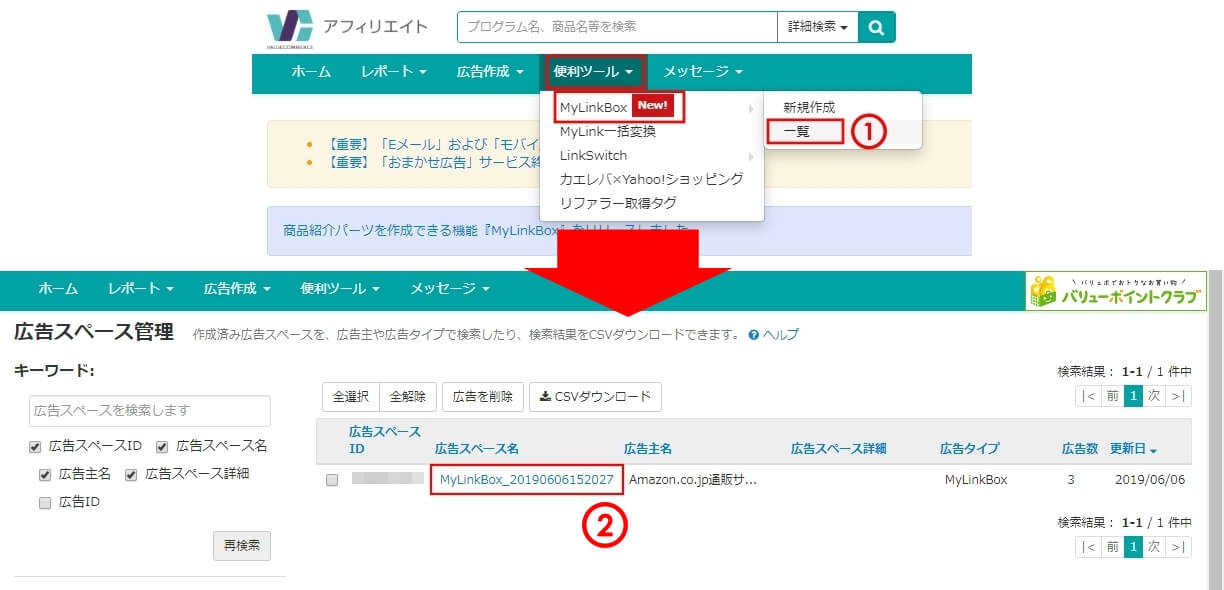This screenshot has height=590, width=1224.
Task: Sort by 広告スペース名 column header
Action: point(477,449)
